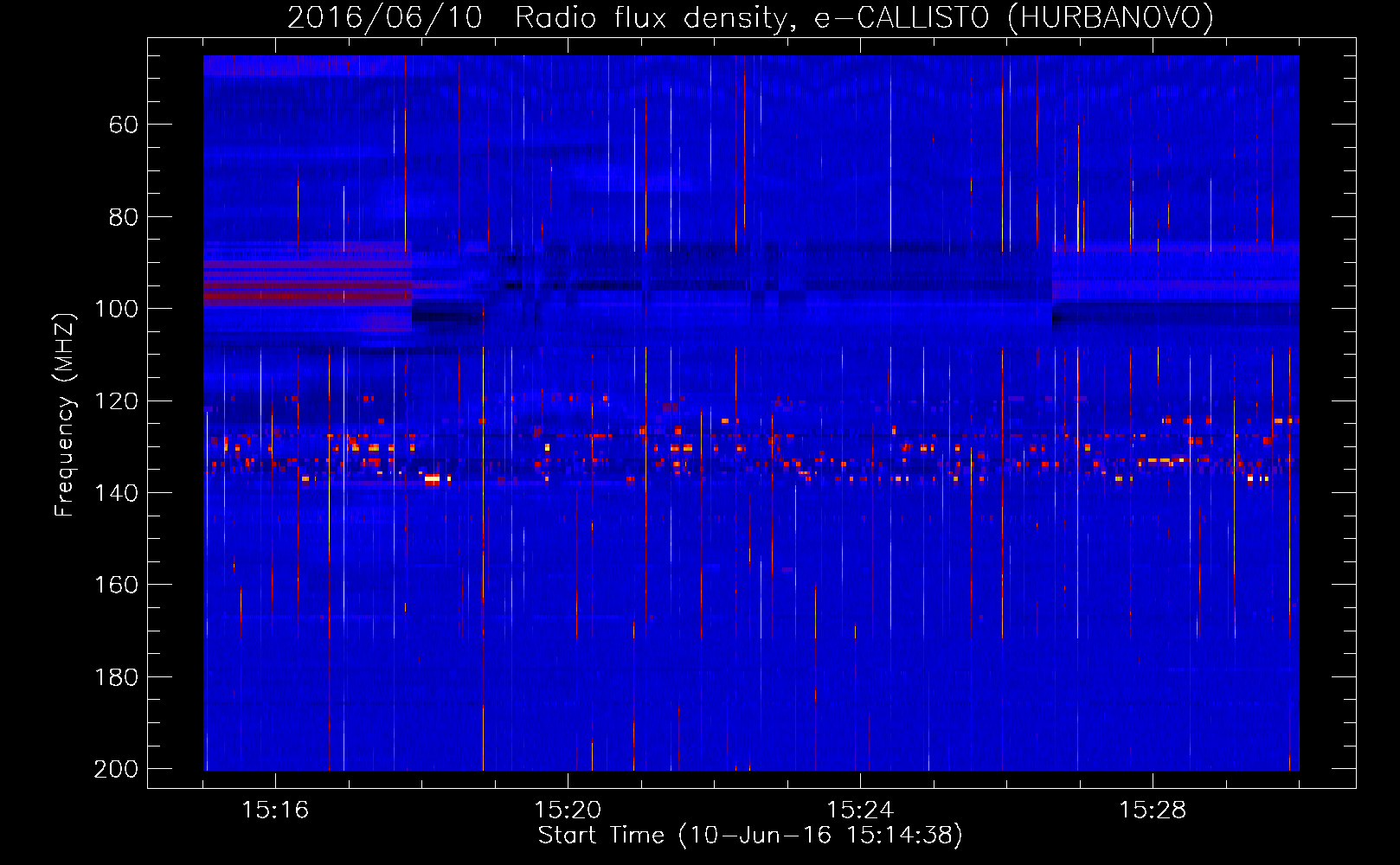Image resolution: width=1400 pixels, height=865 pixels.
Task: Click the 120 MHz frequency tick label
Action: pos(116,400)
